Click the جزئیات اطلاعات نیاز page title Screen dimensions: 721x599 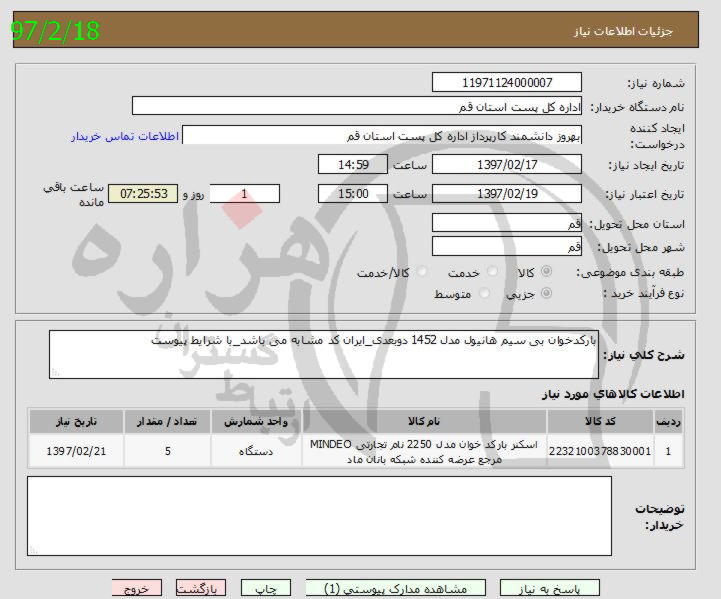click(623, 31)
